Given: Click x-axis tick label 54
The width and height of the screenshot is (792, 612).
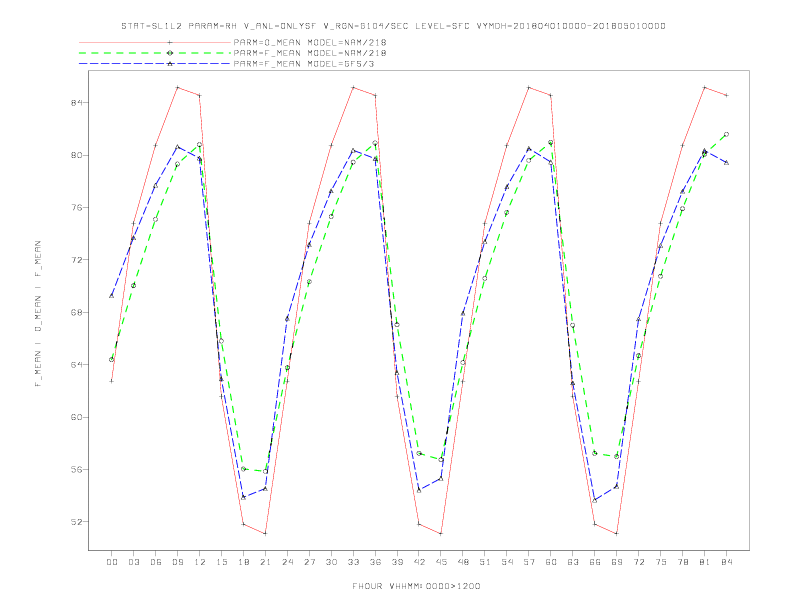Looking at the screenshot, I should pyautogui.click(x=507, y=562).
